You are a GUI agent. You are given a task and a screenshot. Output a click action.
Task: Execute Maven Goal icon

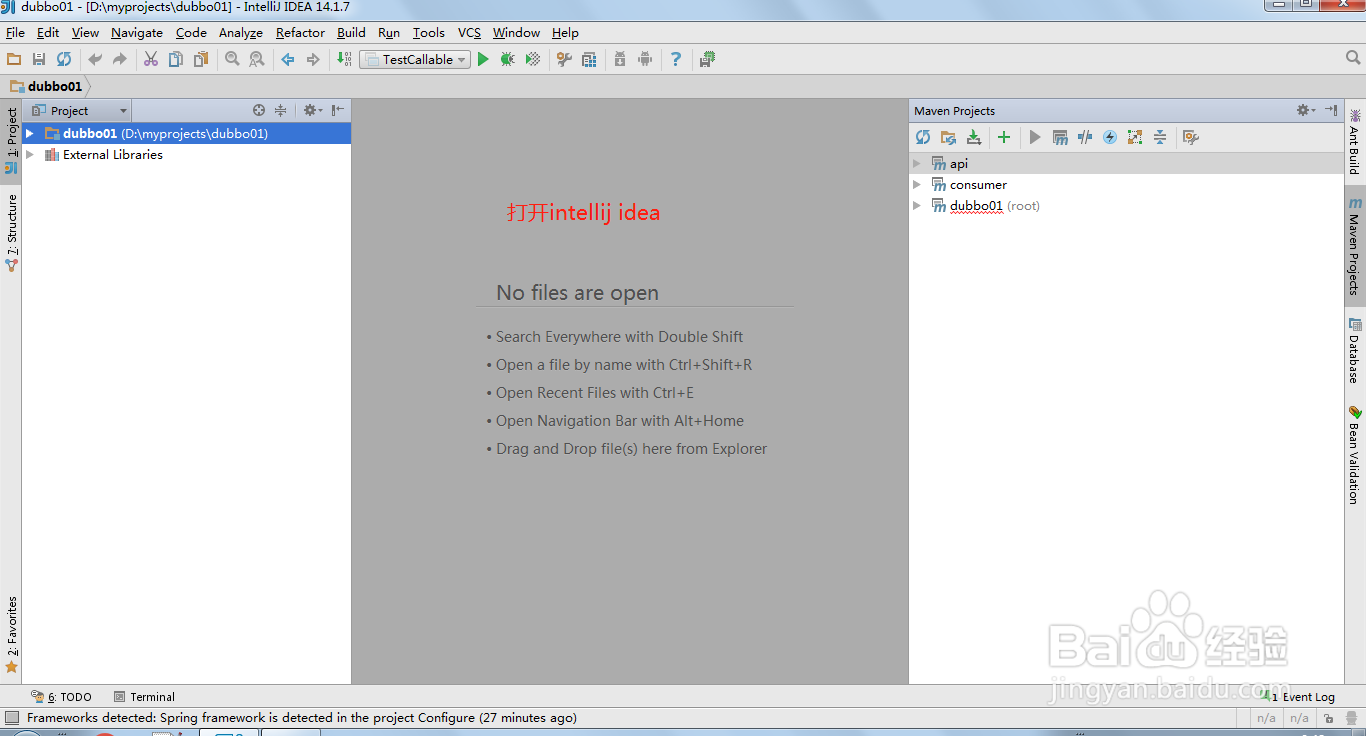1060,137
